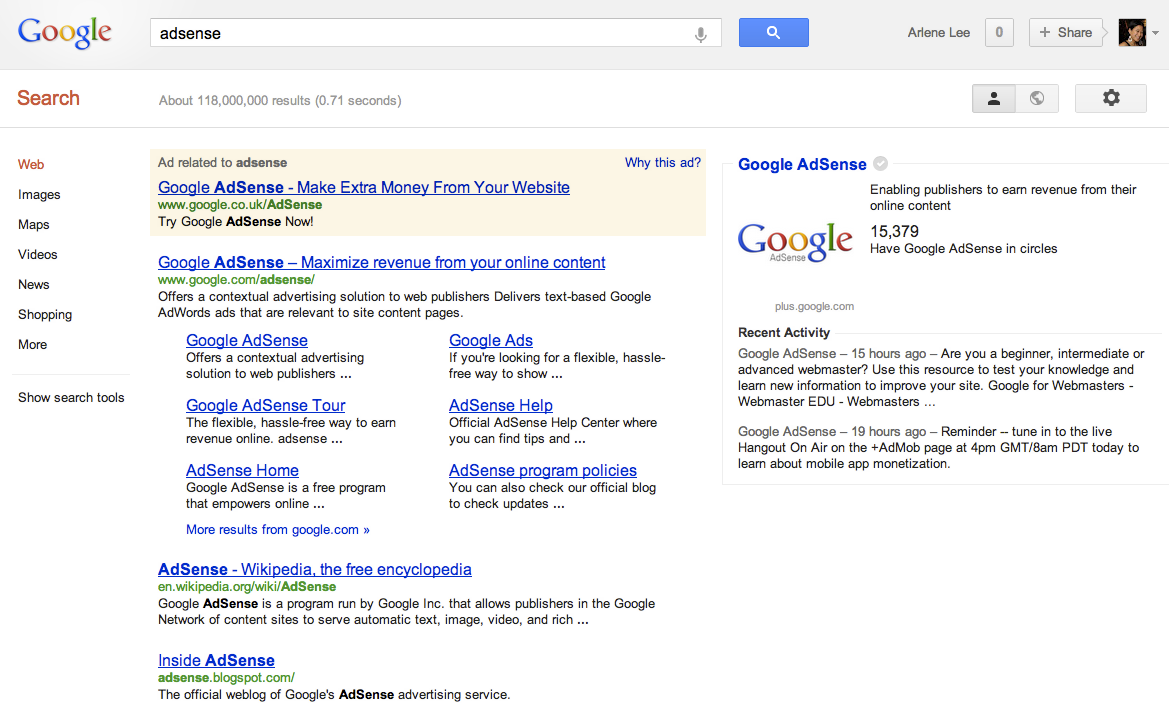Open the Google AdSense sitelink

click(x=247, y=340)
